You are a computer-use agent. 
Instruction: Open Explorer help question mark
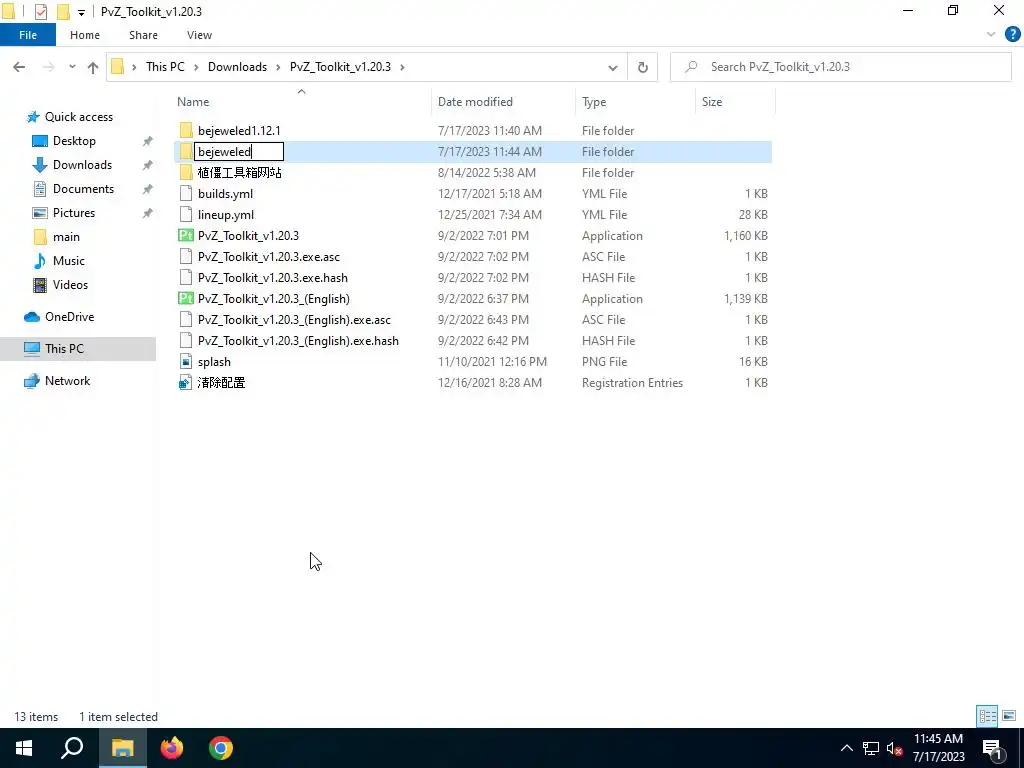[1012, 35]
